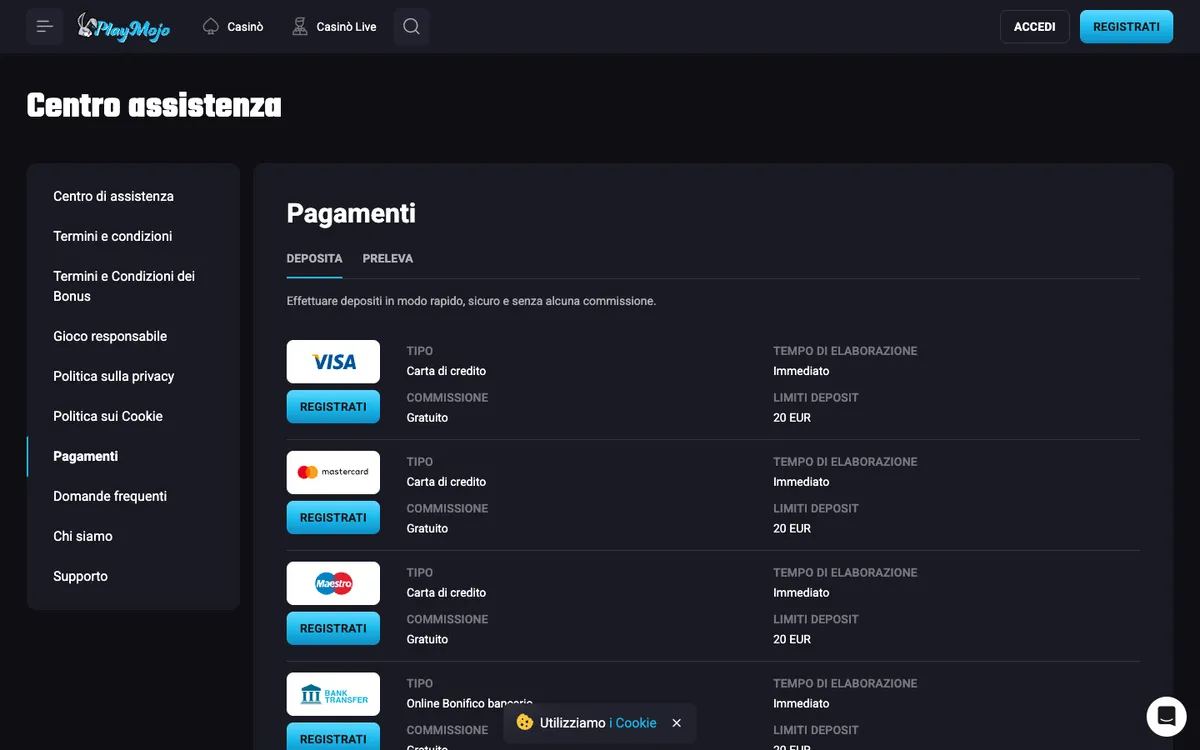
Task: Open the hamburger menu icon
Action: pyautogui.click(x=45, y=27)
